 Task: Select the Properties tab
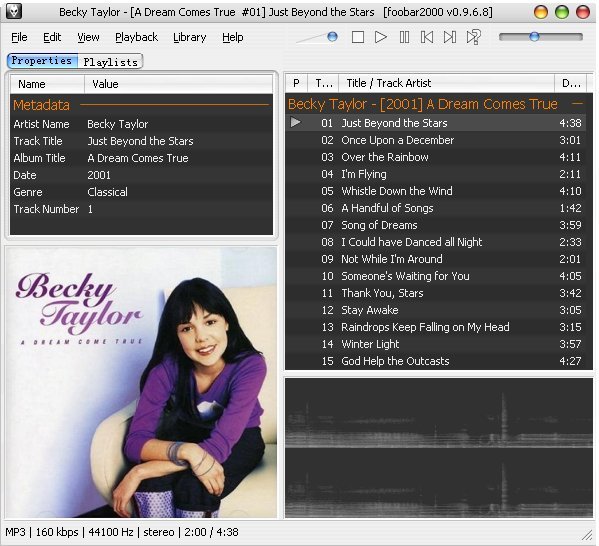point(42,61)
